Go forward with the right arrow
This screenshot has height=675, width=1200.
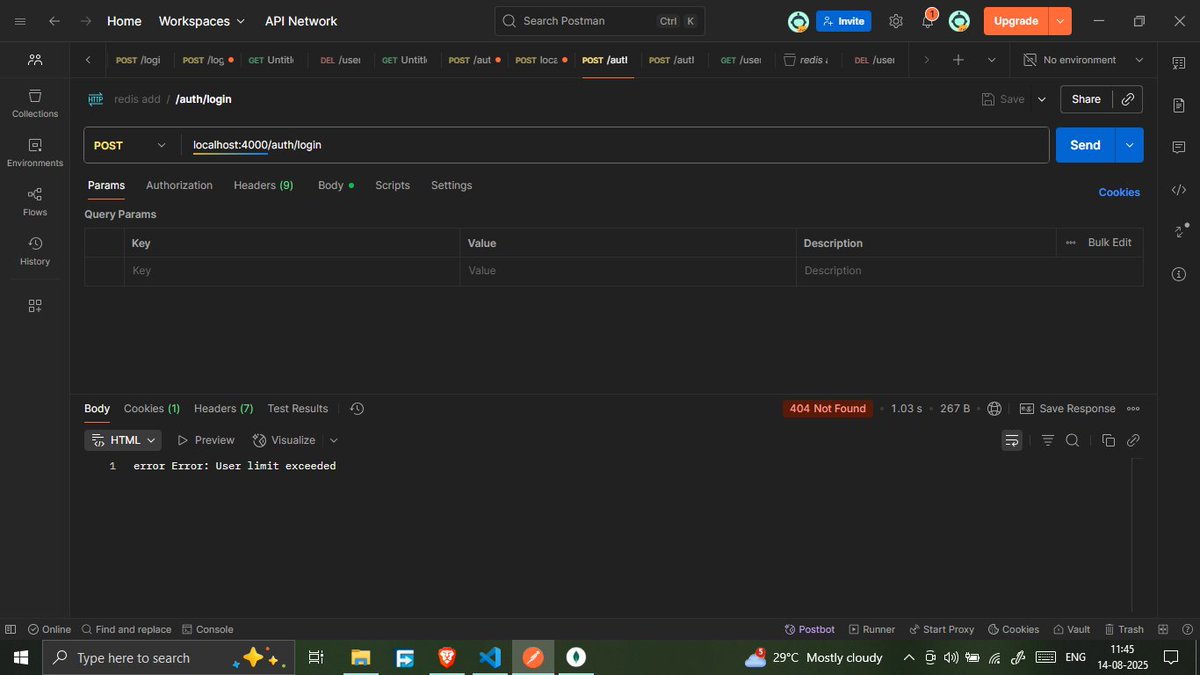(86, 21)
